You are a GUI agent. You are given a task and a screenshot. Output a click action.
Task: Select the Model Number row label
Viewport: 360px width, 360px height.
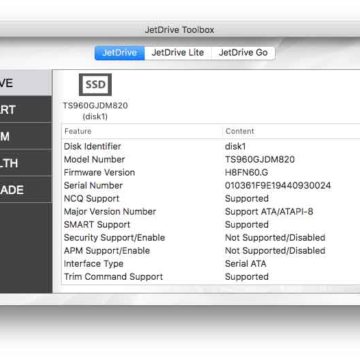click(x=94, y=159)
